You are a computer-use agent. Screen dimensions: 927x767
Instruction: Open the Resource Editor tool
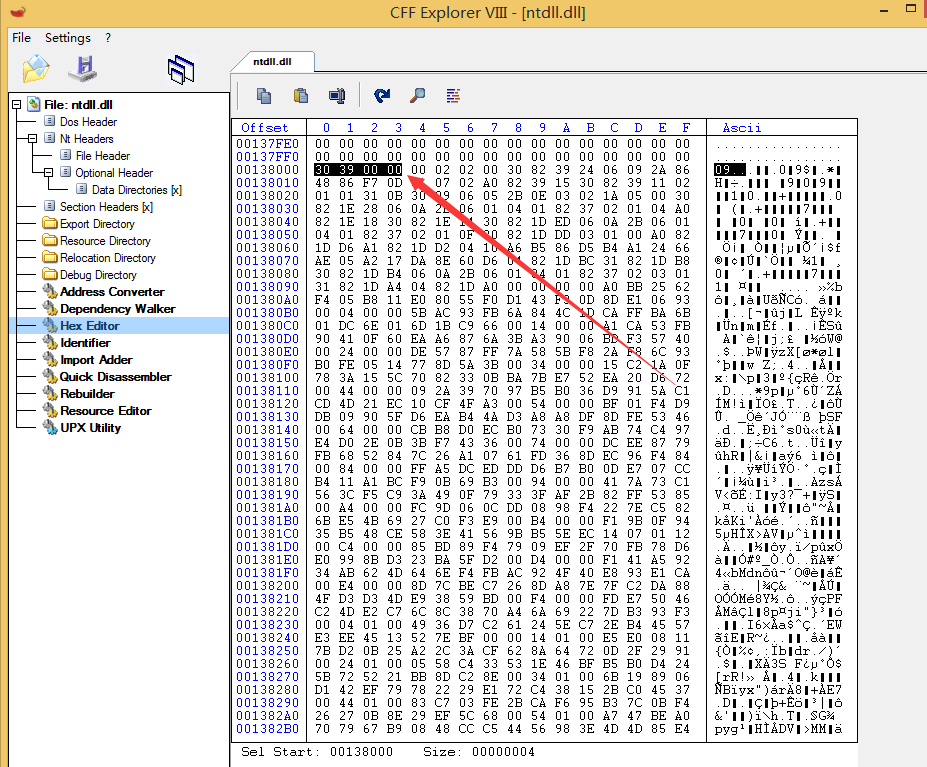pos(106,411)
